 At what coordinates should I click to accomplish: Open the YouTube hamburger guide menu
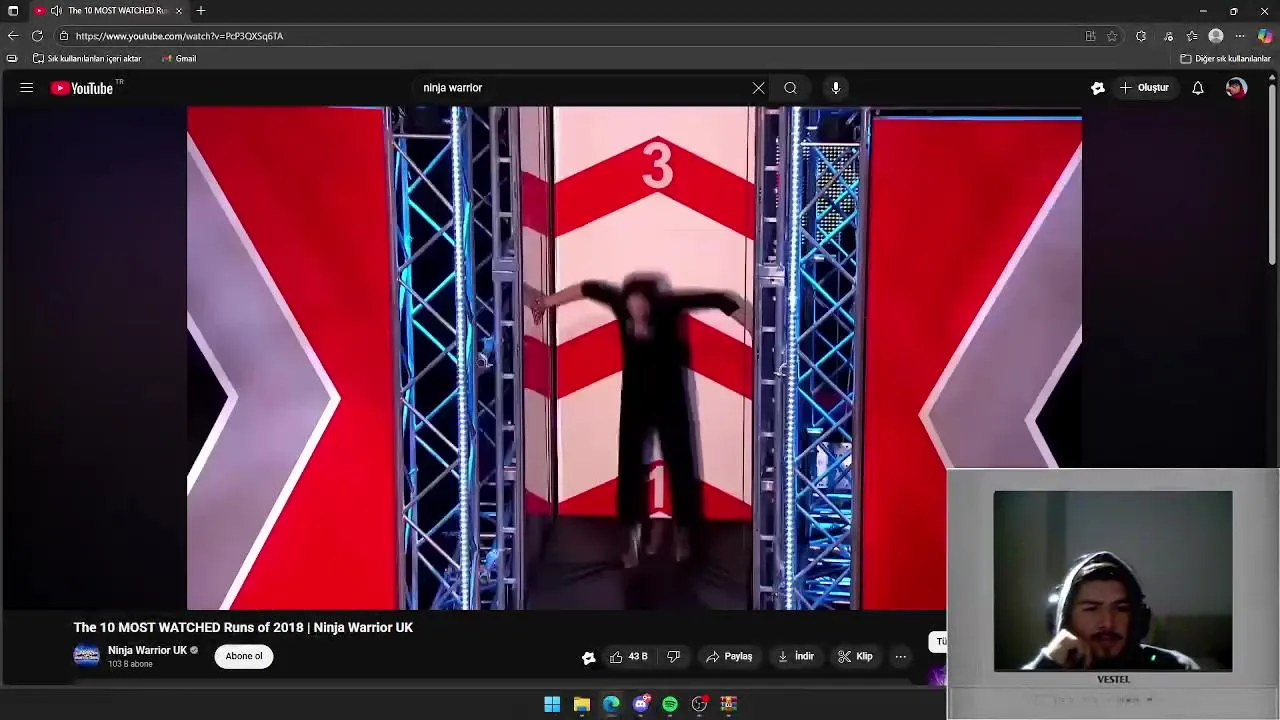[27, 88]
